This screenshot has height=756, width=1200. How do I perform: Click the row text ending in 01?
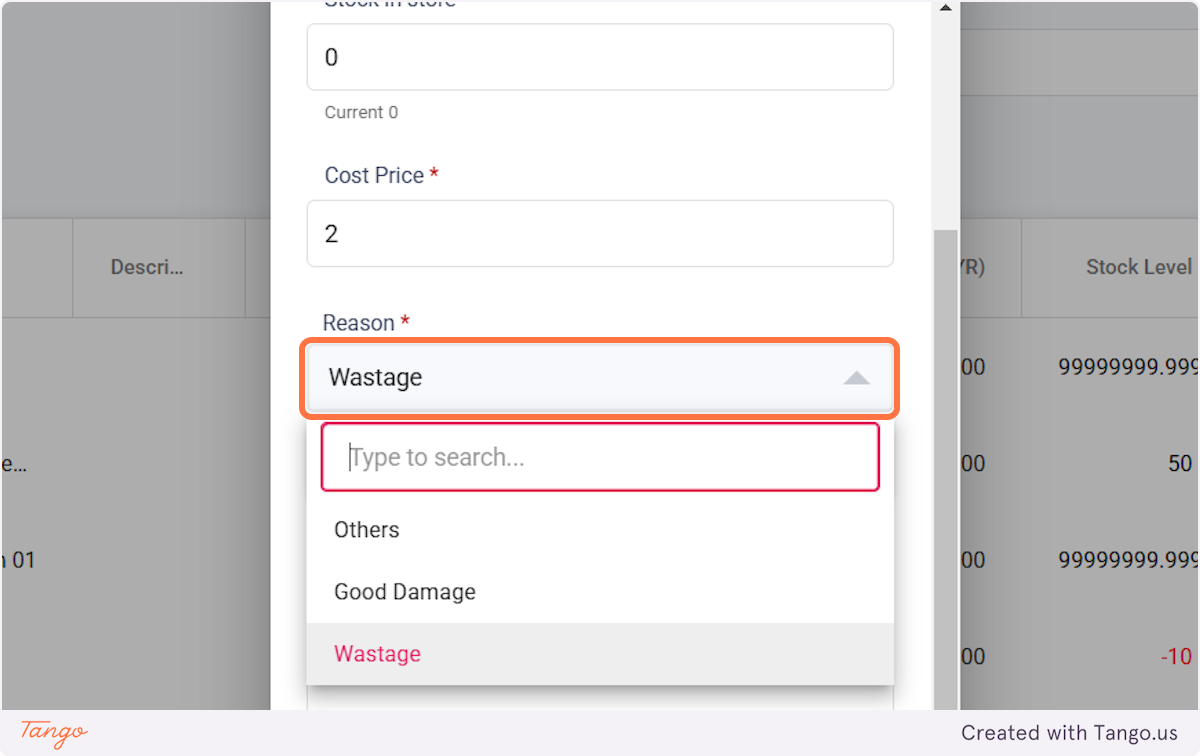click(x=20, y=560)
